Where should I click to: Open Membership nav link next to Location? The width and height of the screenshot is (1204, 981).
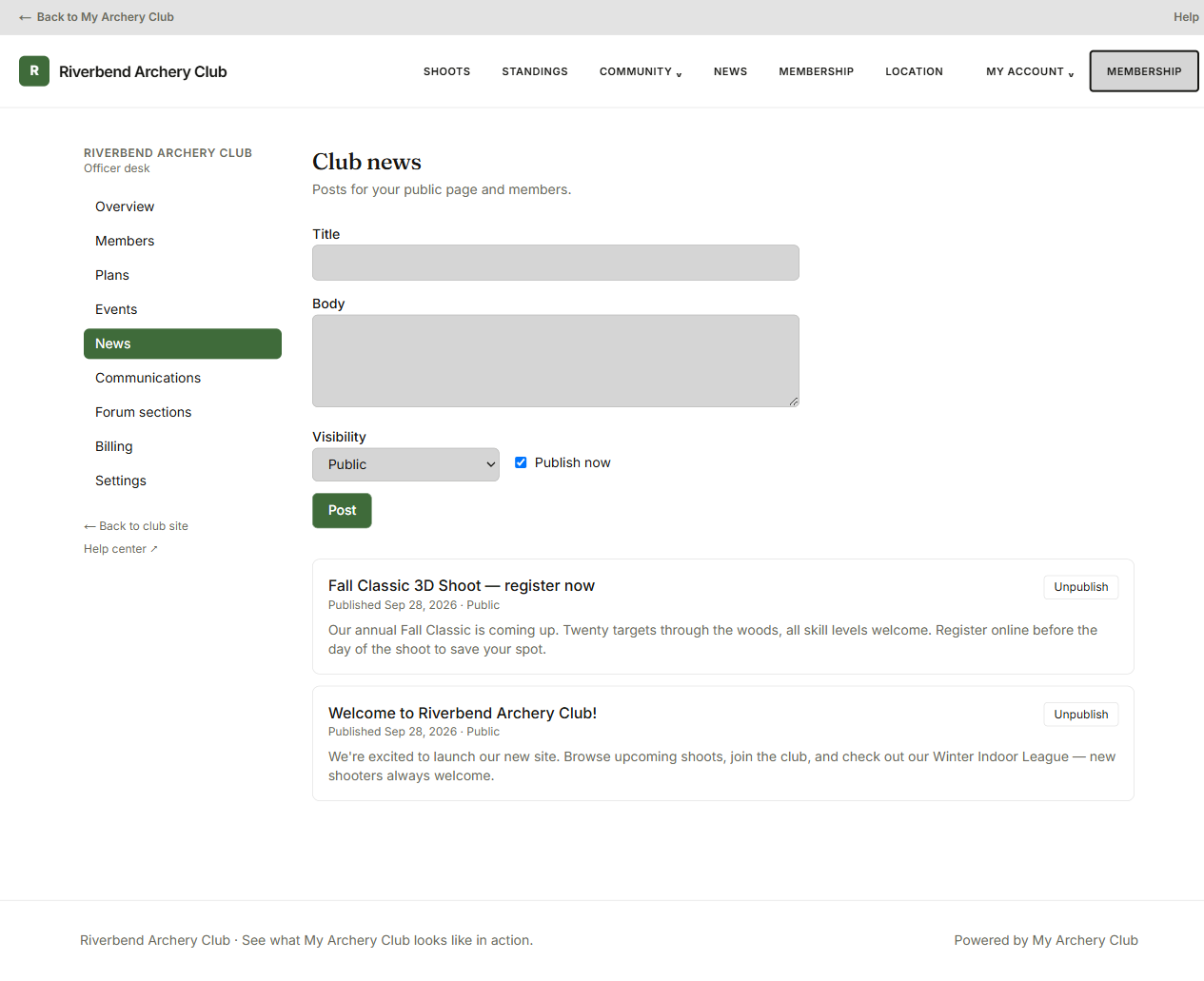(816, 71)
